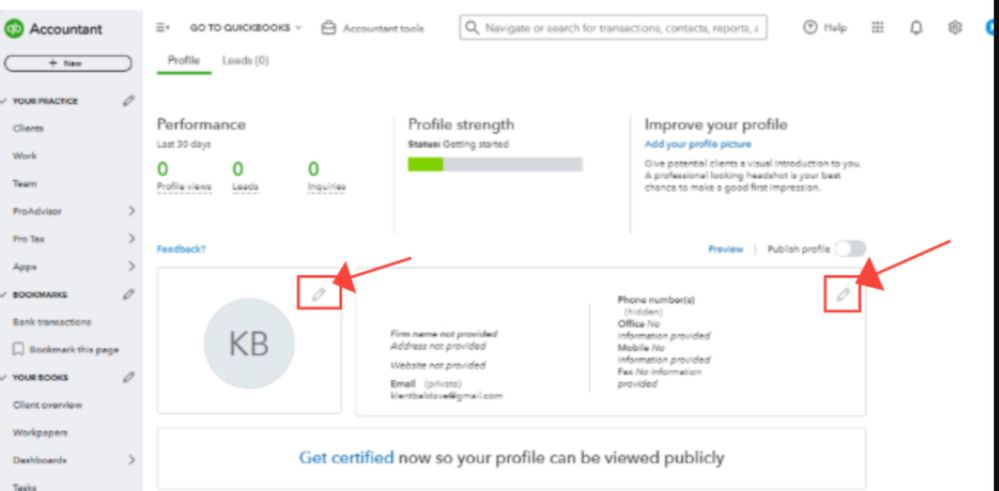Expand the ProAdvisor sidebar submenu
Screen dimensions: 999x491
pos(131,211)
